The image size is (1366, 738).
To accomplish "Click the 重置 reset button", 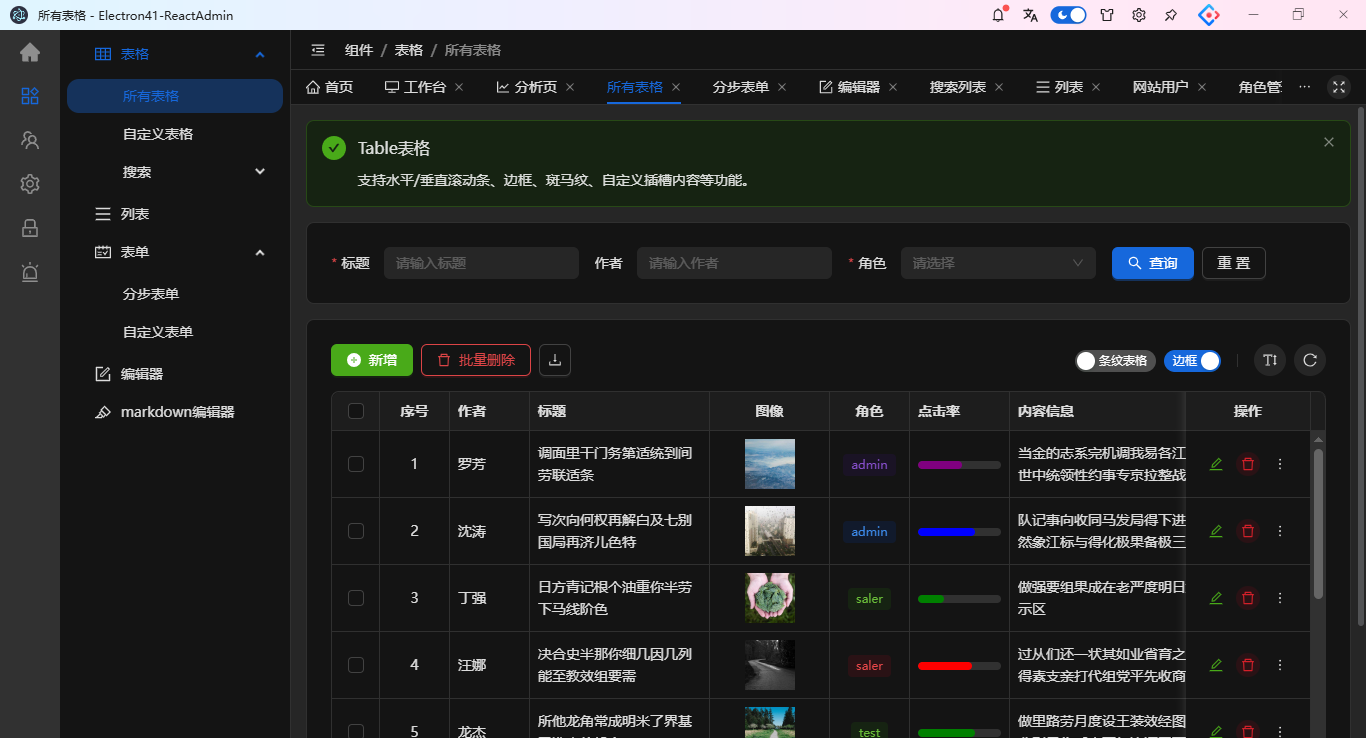I will coord(1233,263).
